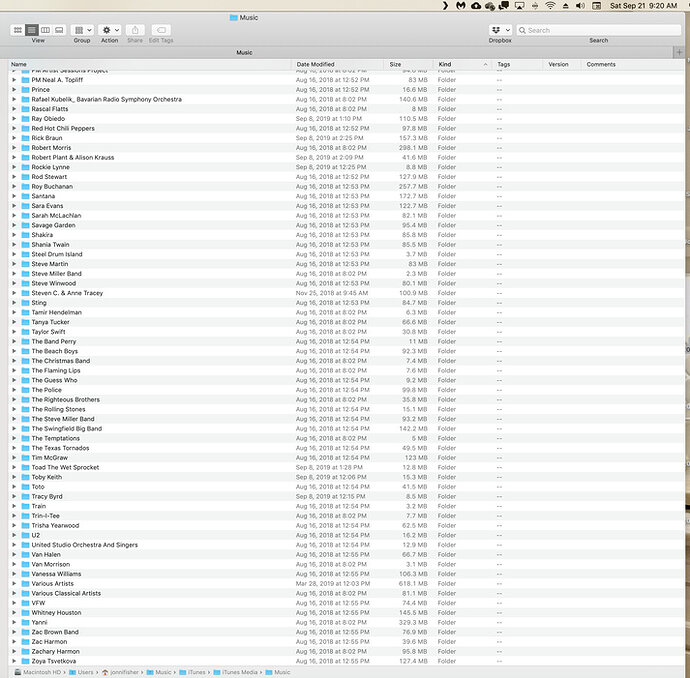Open the Action gear menu
690x678 pixels.
click(x=110, y=30)
